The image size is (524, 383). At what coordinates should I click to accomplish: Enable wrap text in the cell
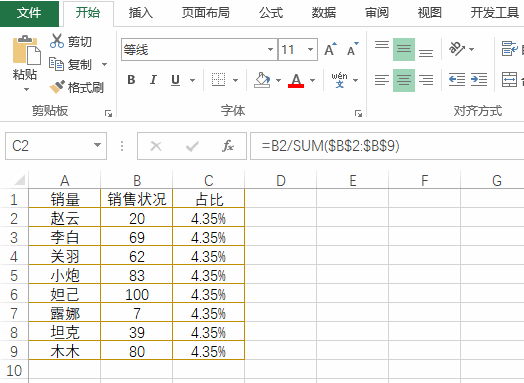tap(509, 49)
